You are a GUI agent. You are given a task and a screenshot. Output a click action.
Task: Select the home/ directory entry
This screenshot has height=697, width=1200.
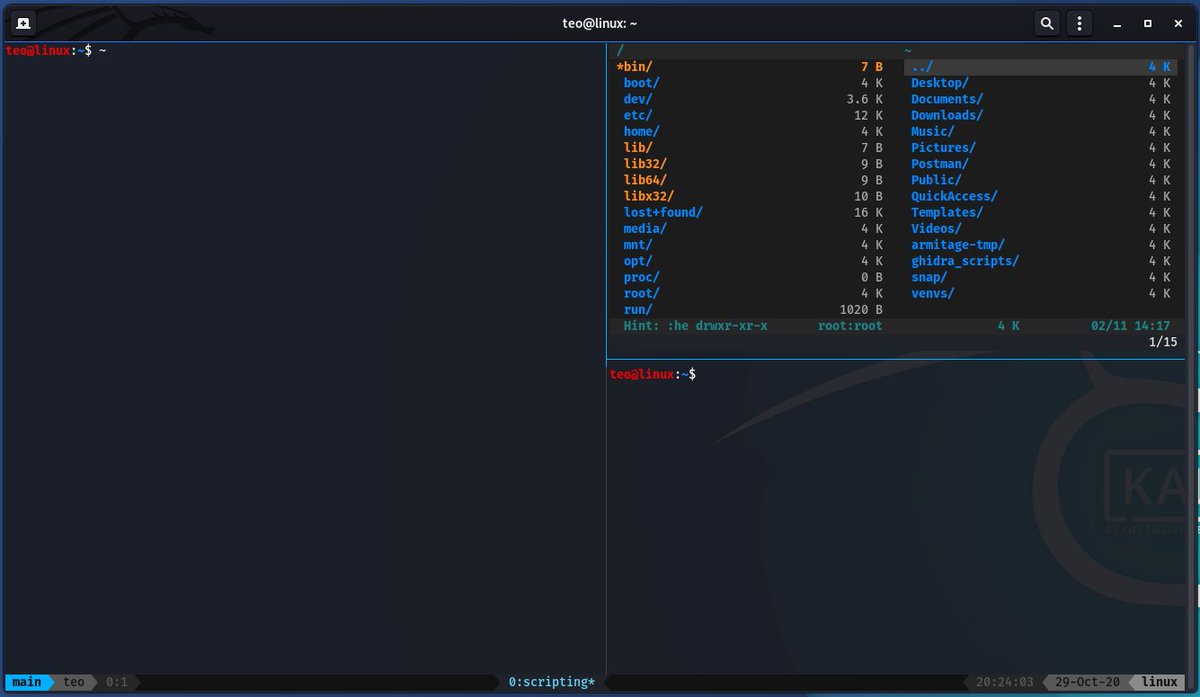pyautogui.click(x=751, y=131)
